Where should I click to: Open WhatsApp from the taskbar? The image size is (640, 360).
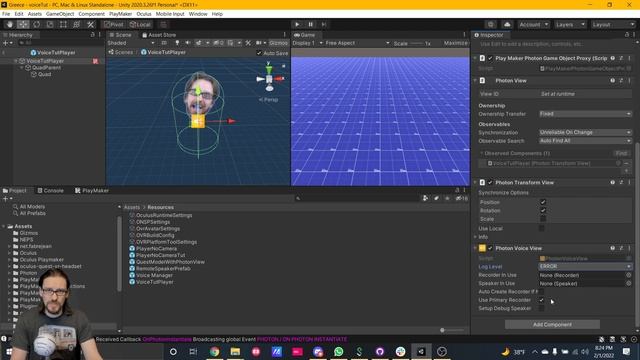338,351
